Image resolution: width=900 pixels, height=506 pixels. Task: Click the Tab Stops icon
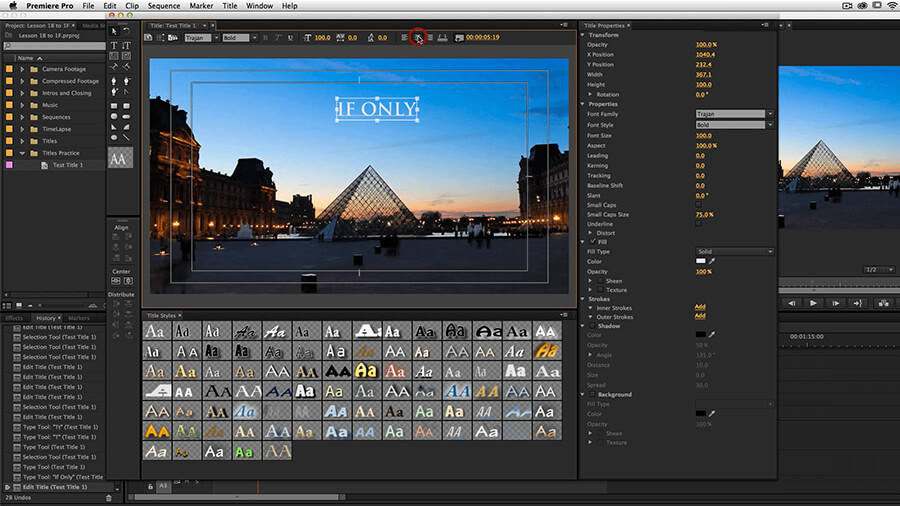click(x=444, y=37)
